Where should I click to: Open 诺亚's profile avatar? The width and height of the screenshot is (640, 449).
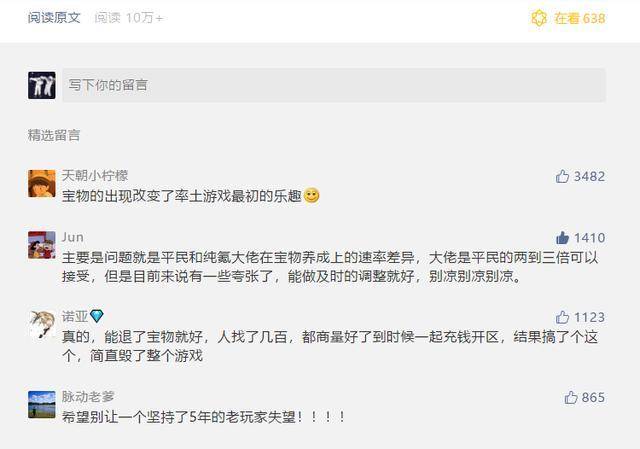pyautogui.click(x=42, y=324)
